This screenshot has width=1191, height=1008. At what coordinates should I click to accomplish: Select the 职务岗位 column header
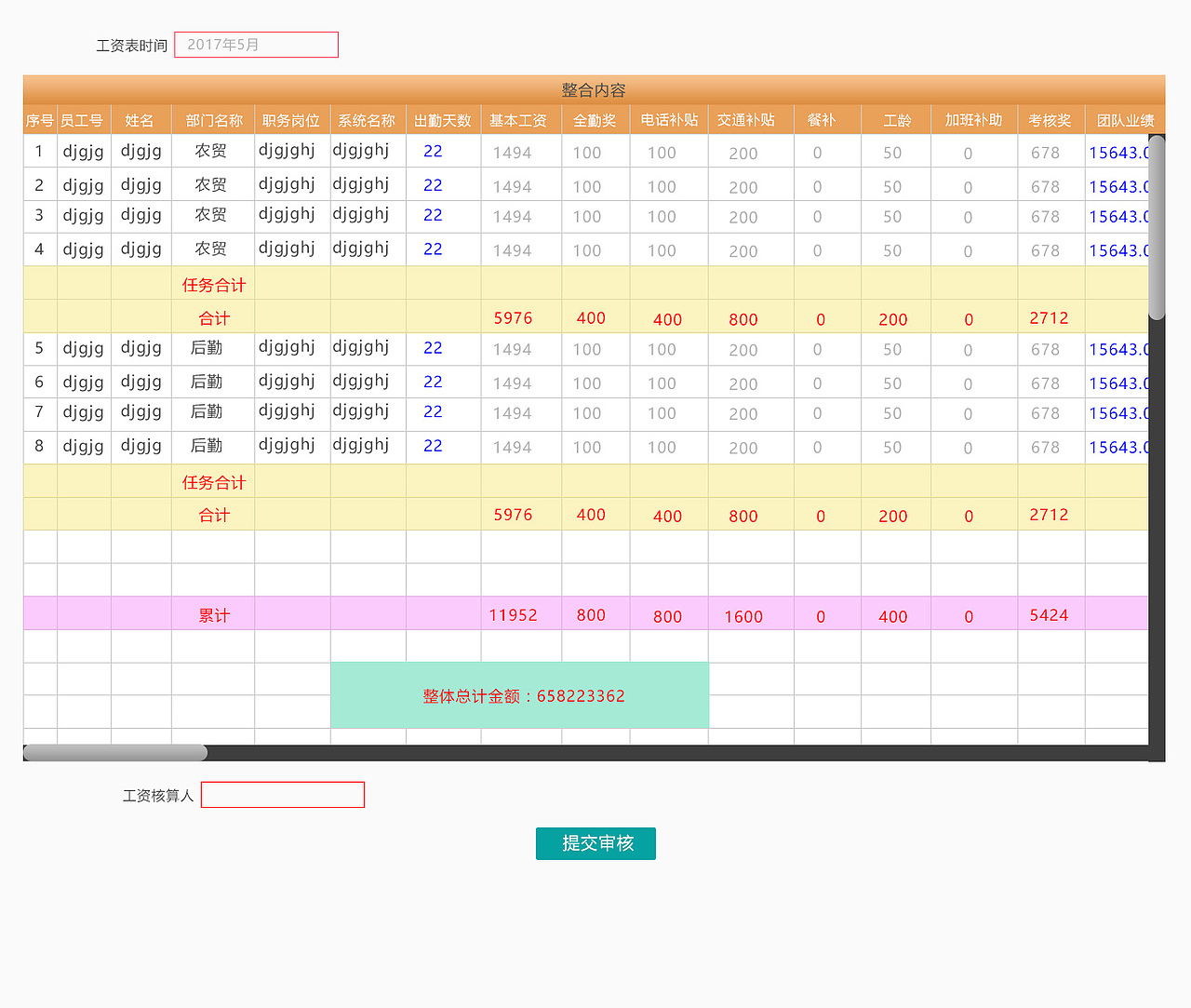[292, 120]
